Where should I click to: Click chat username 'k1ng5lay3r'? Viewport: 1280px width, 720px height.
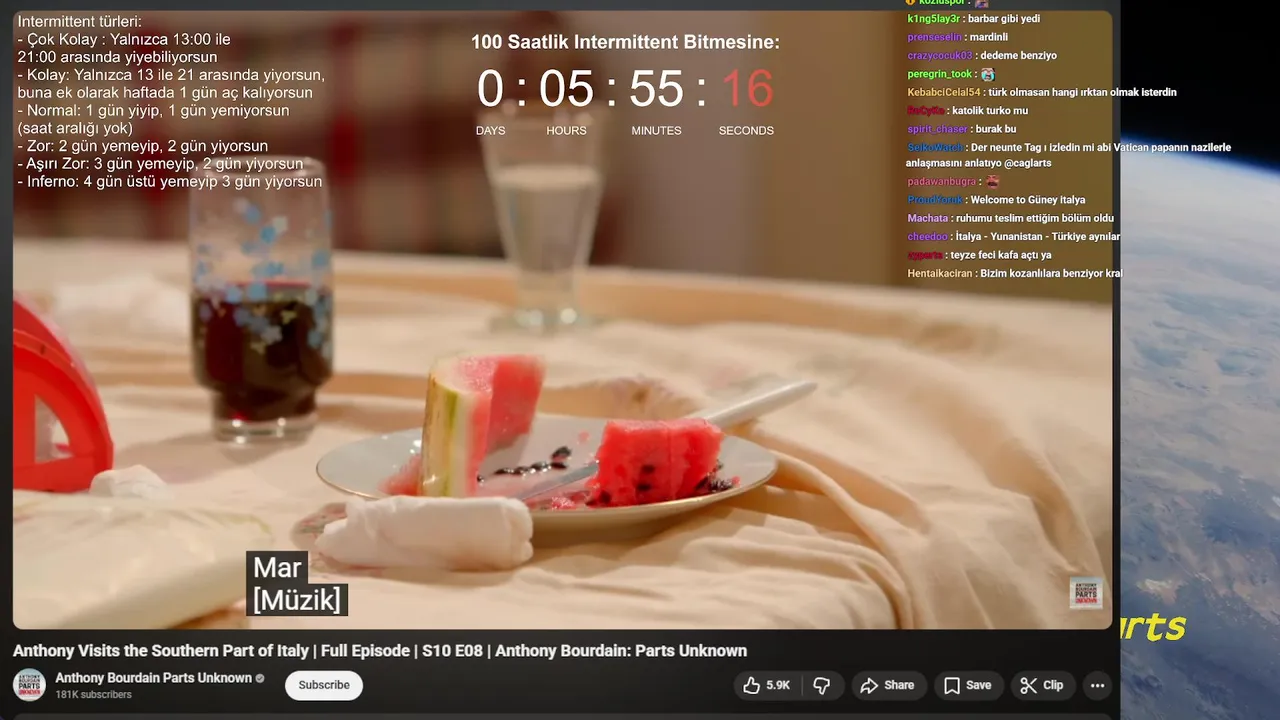pyautogui.click(x=934, y=19)
